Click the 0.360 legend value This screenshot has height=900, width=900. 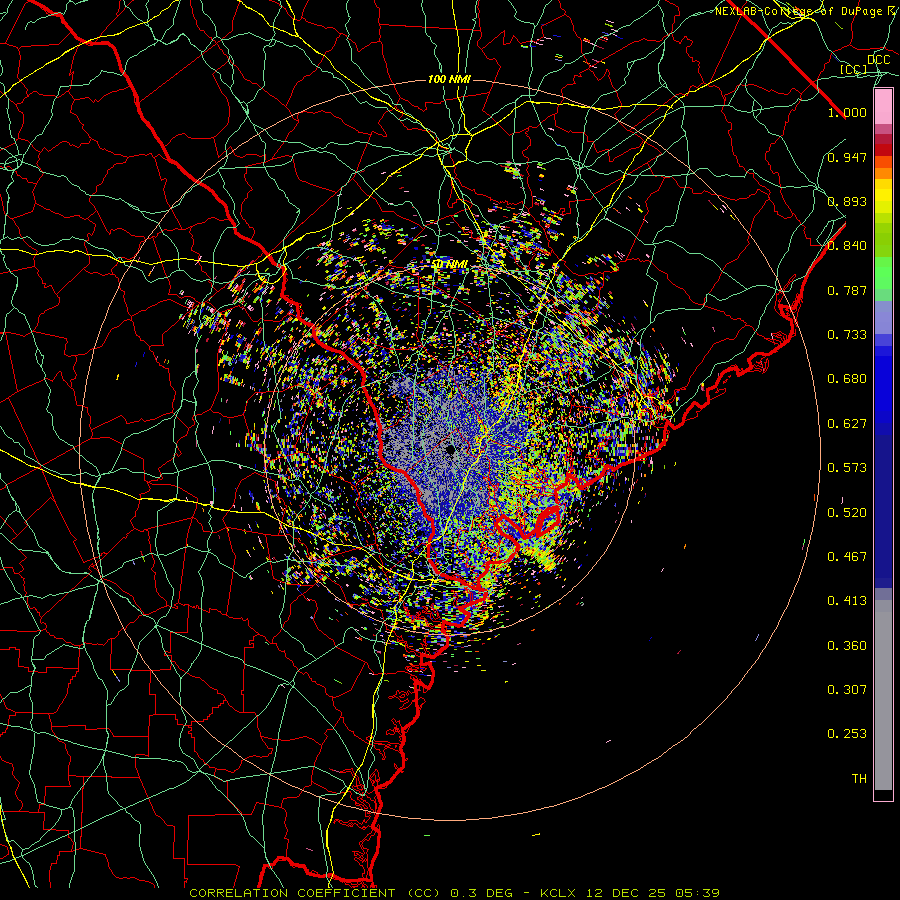coord(847,646)
